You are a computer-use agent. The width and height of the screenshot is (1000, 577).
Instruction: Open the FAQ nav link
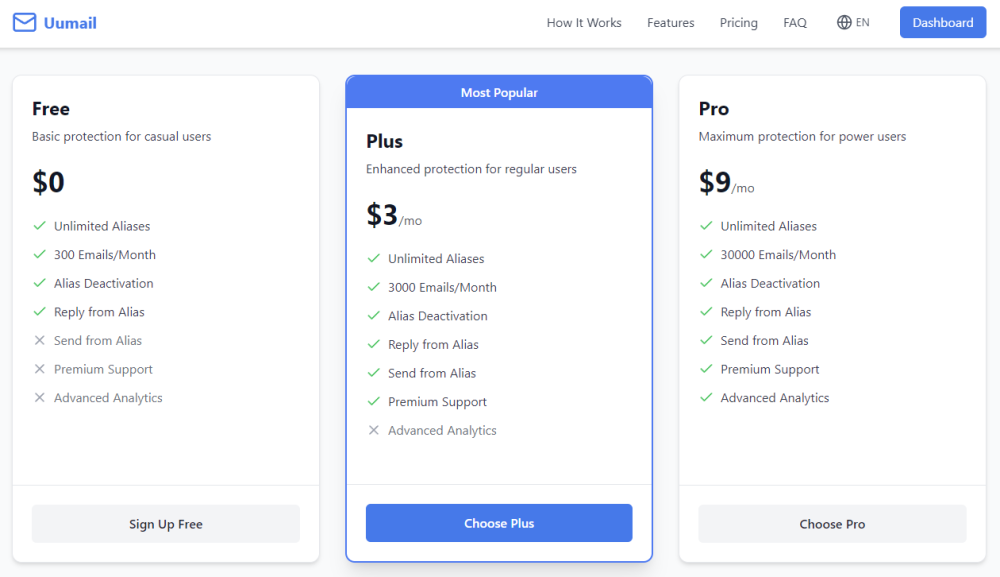click(x=795, y=23)
